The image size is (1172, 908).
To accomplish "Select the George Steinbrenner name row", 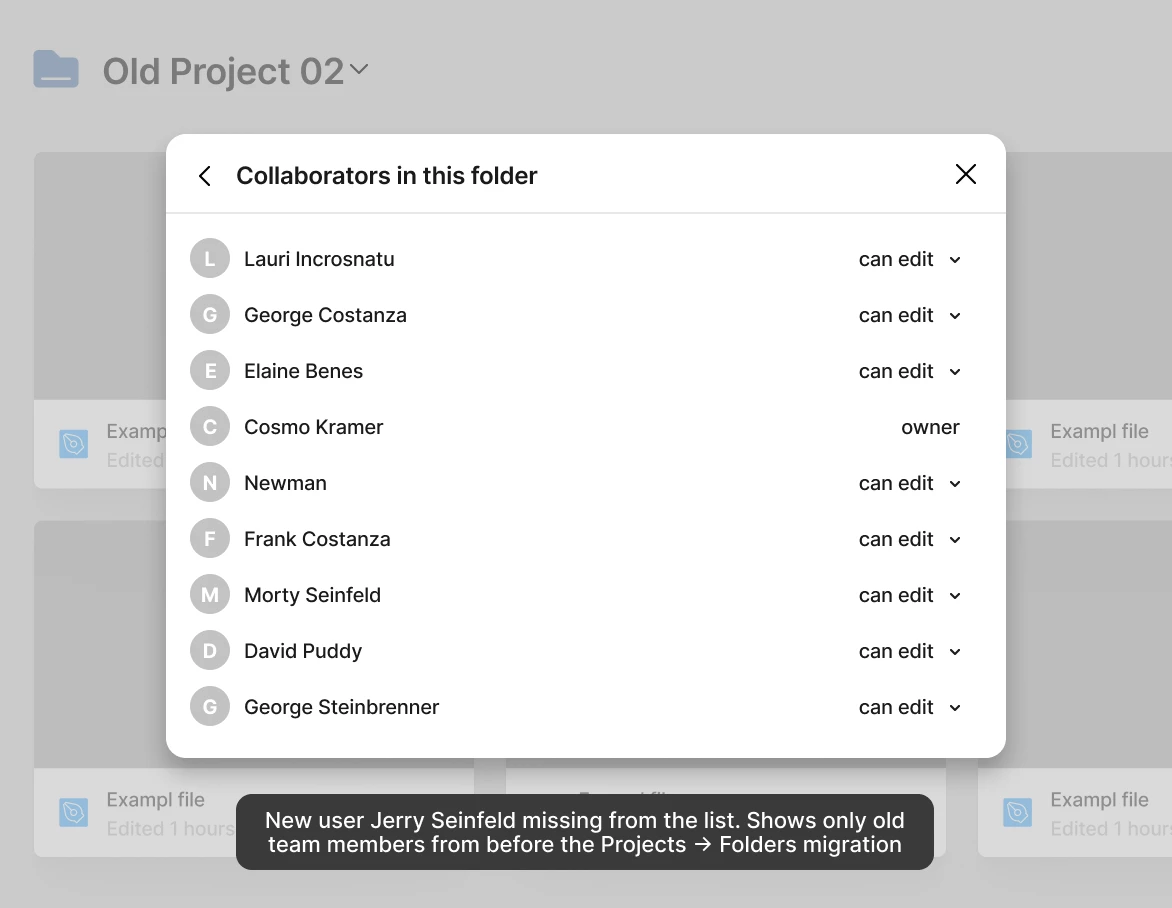I will point(586,707).
